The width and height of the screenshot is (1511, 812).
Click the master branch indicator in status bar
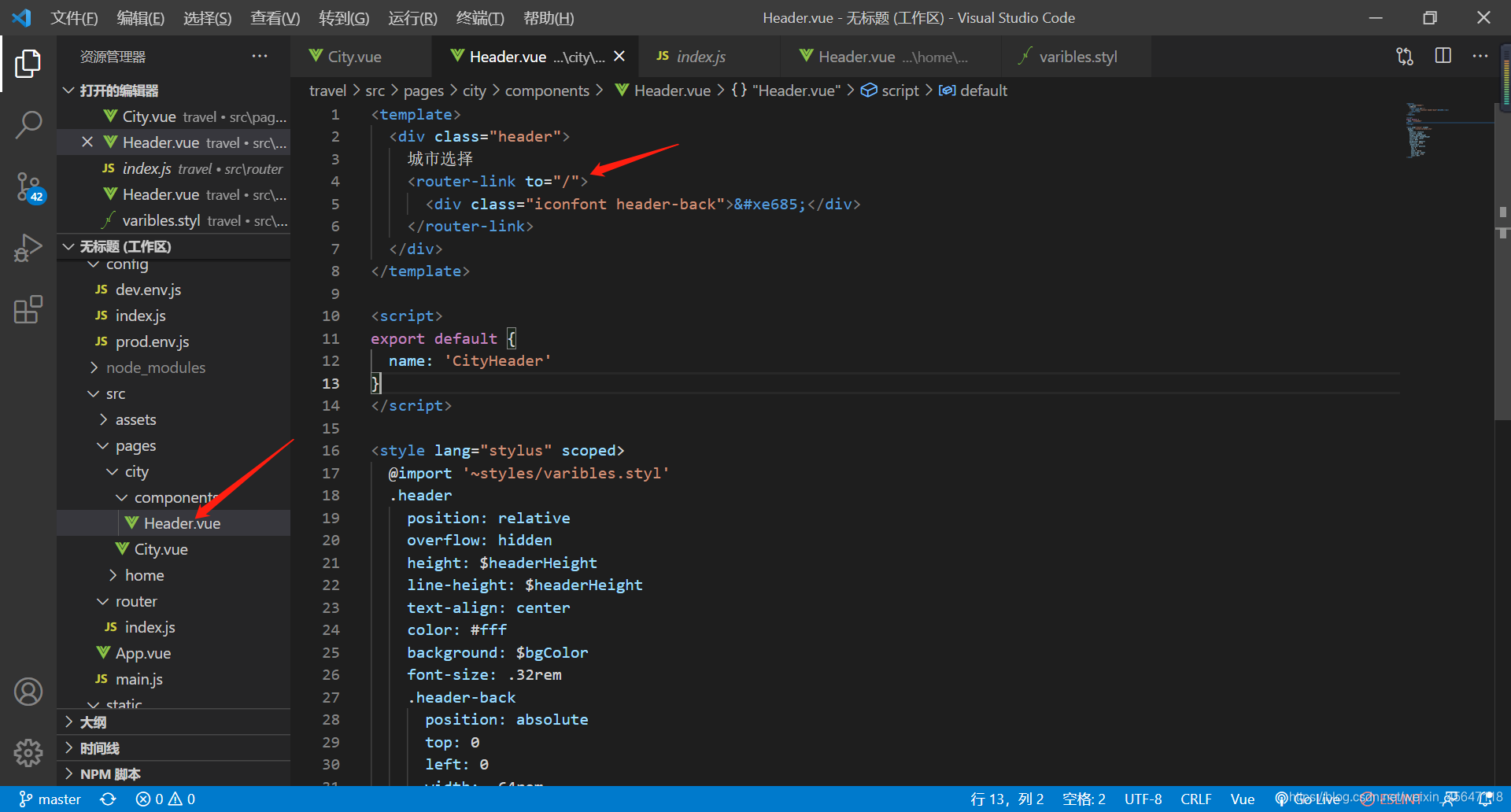(50, 799)
